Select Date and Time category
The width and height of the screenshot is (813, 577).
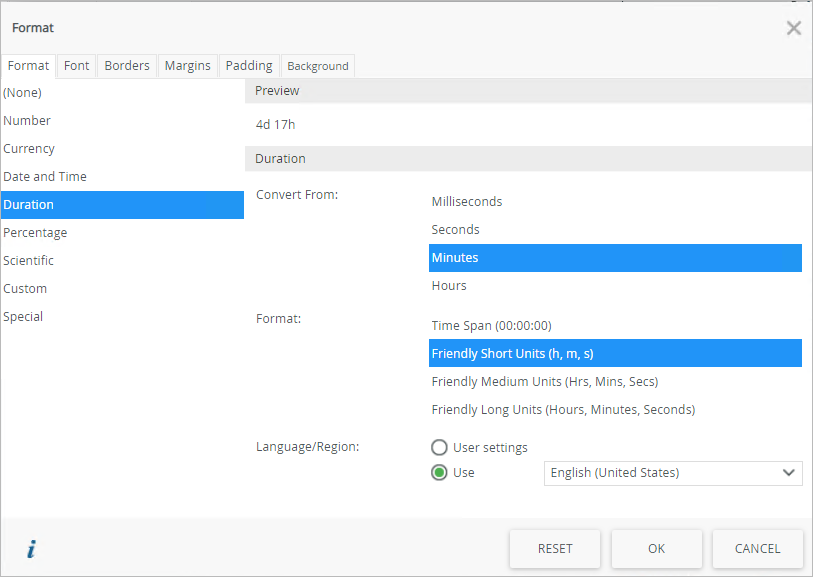click(x=45, y=177)
